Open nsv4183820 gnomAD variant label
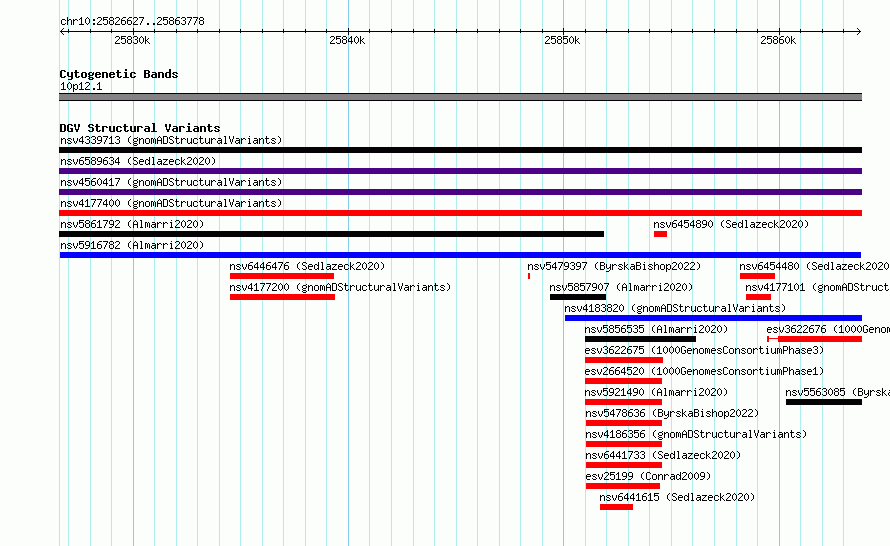890x546 pixels. [x=675, y=308]
